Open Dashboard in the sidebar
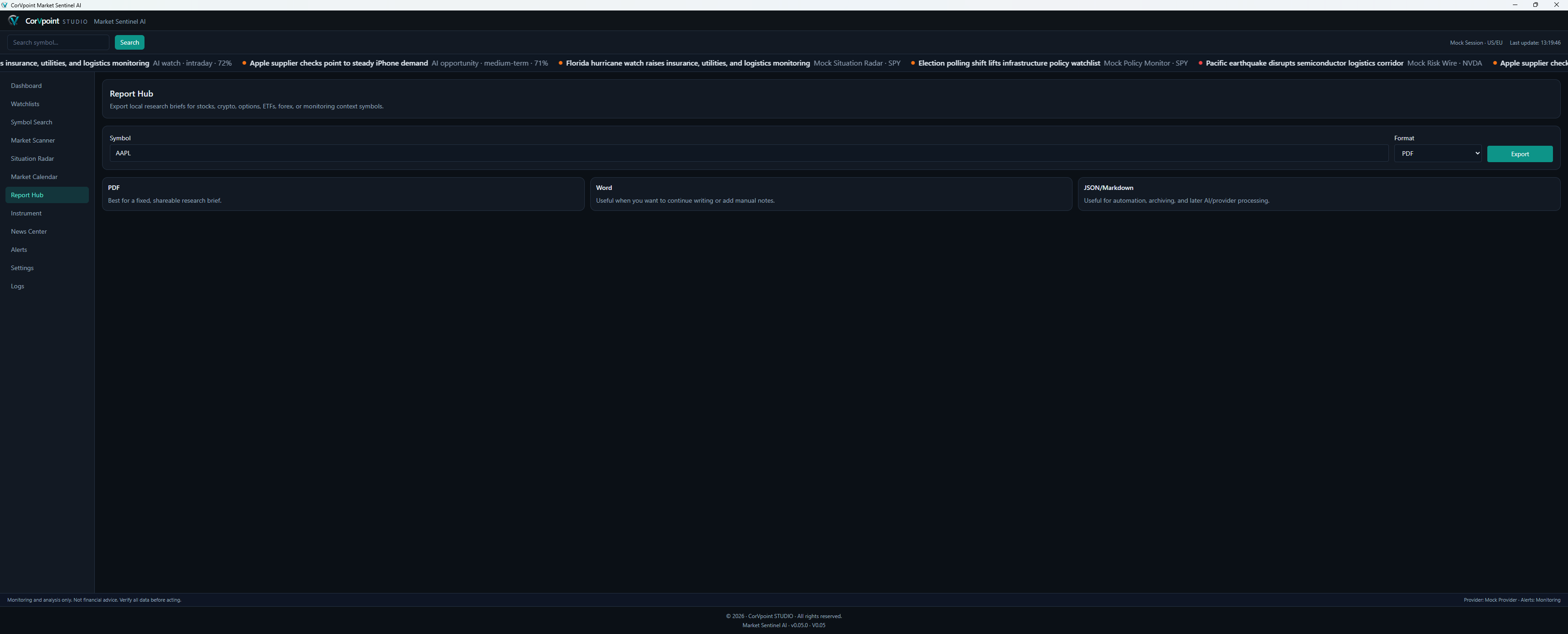1568x634 pixels. (47, 86)
